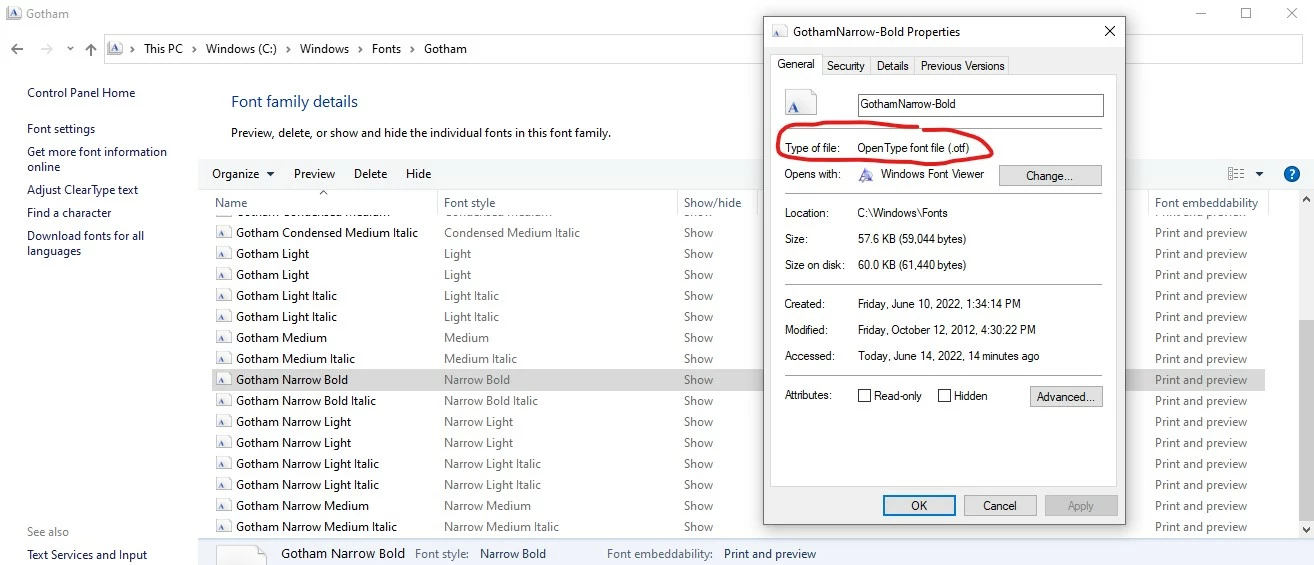
Task: Click the Gotham Medium Italic file icon
Action: pos(224,359)
